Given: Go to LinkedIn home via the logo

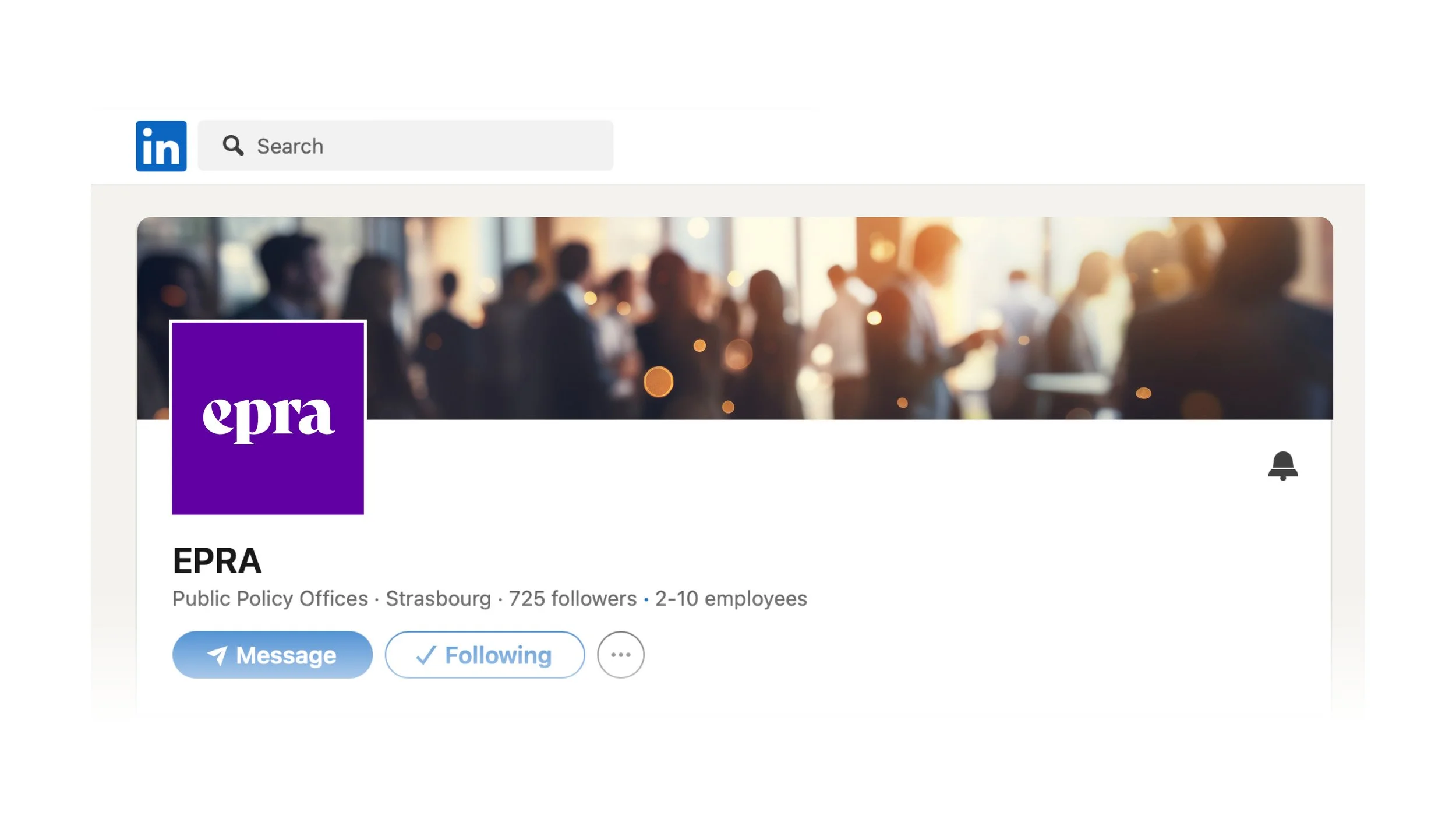Looking at the screenshot, I should [x=161, y=146].
